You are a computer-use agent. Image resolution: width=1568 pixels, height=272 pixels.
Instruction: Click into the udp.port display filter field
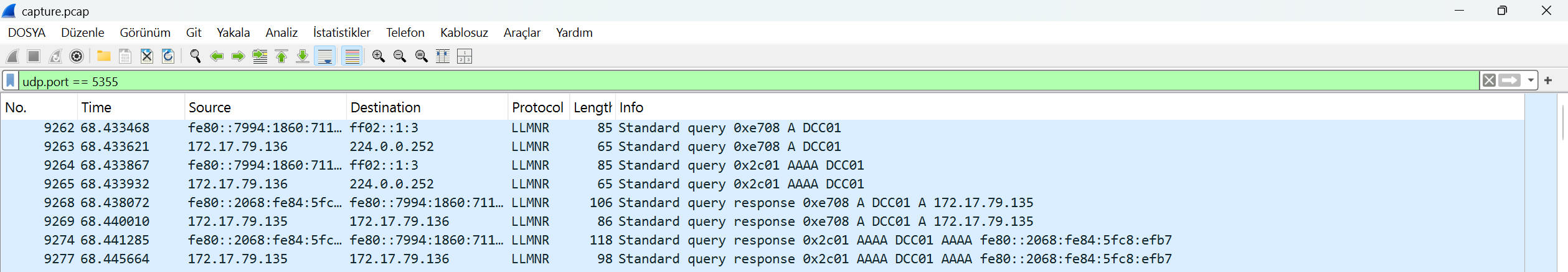click(747, 81)
